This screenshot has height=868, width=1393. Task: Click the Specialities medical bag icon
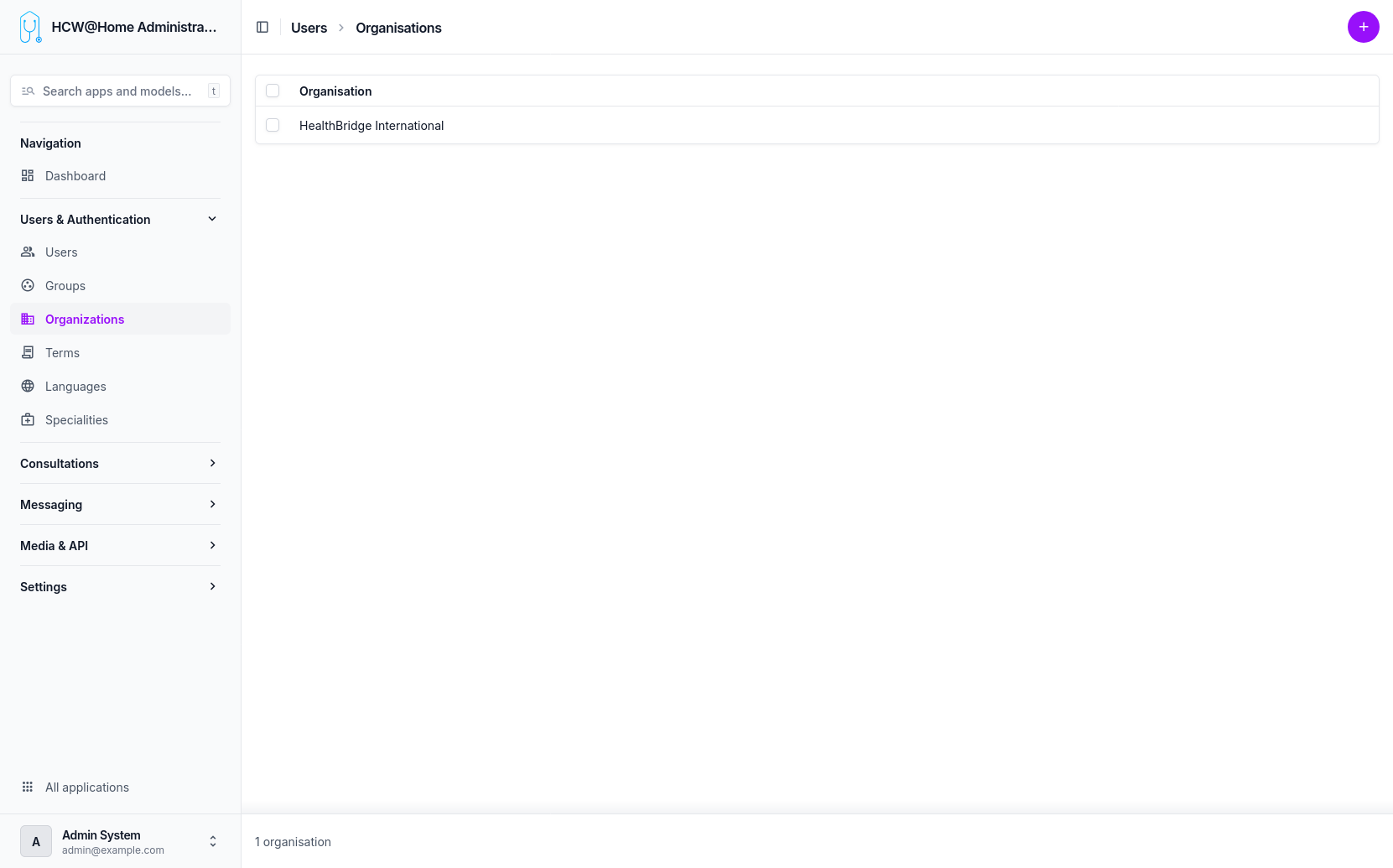tap(28, 419)
